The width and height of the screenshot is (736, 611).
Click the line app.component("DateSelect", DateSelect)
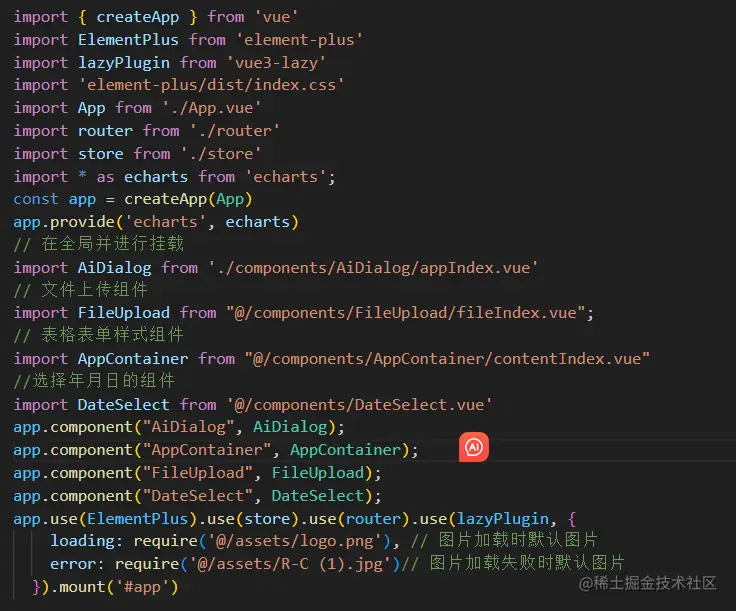point(198,496)
